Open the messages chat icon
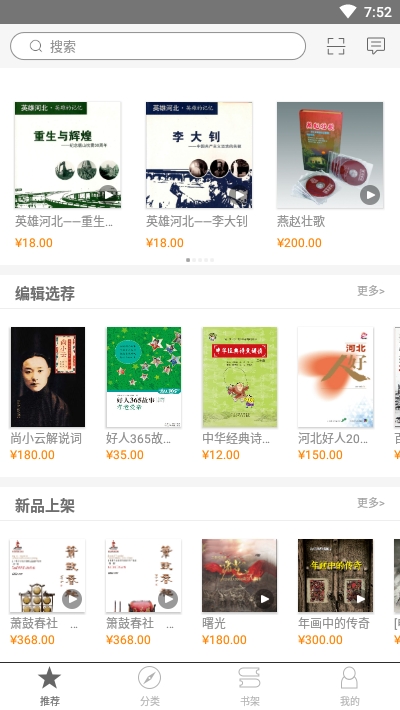 tap(376, 46)
